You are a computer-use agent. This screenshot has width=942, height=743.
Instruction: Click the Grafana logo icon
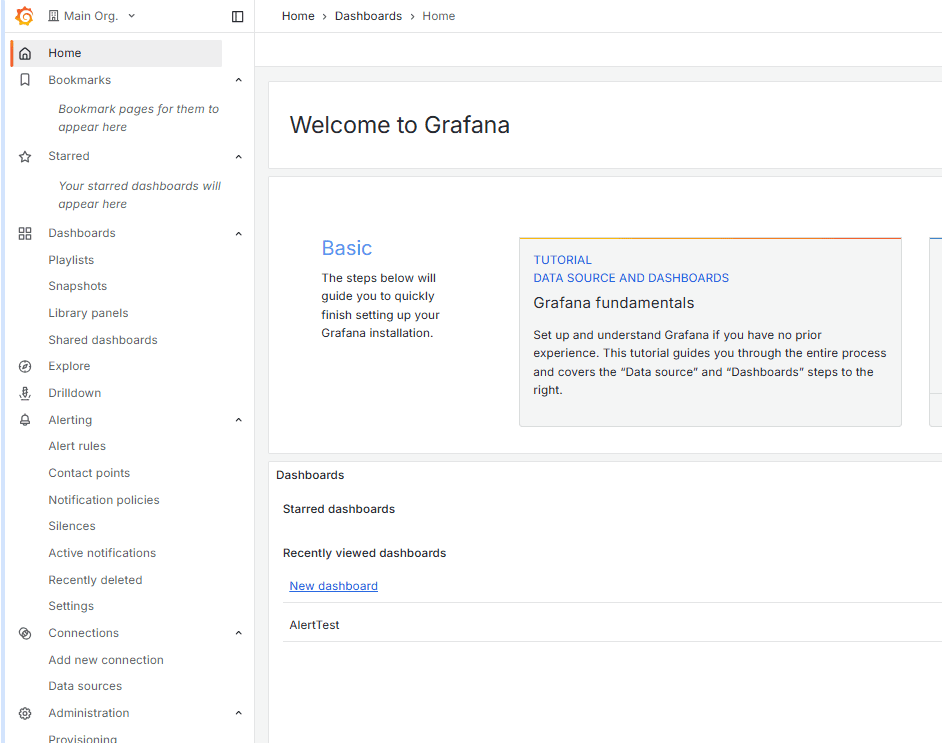click(x=24, y=16)
